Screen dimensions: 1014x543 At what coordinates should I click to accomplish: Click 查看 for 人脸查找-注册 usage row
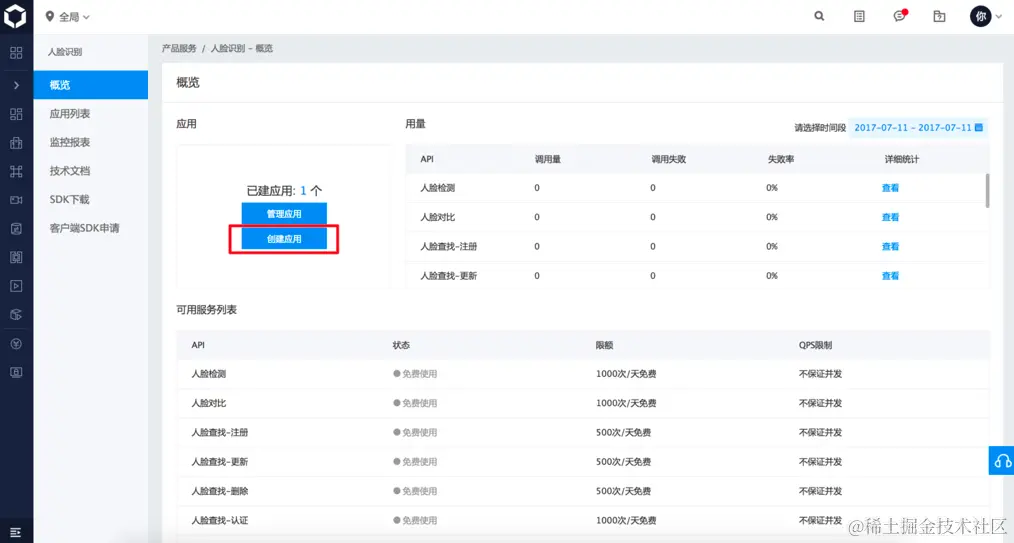point(890,246)
